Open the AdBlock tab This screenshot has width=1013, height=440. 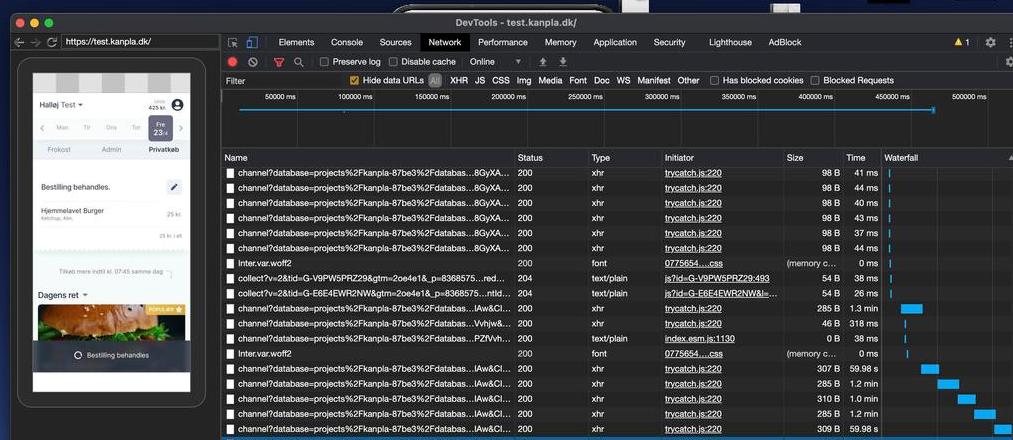[785, 43]
